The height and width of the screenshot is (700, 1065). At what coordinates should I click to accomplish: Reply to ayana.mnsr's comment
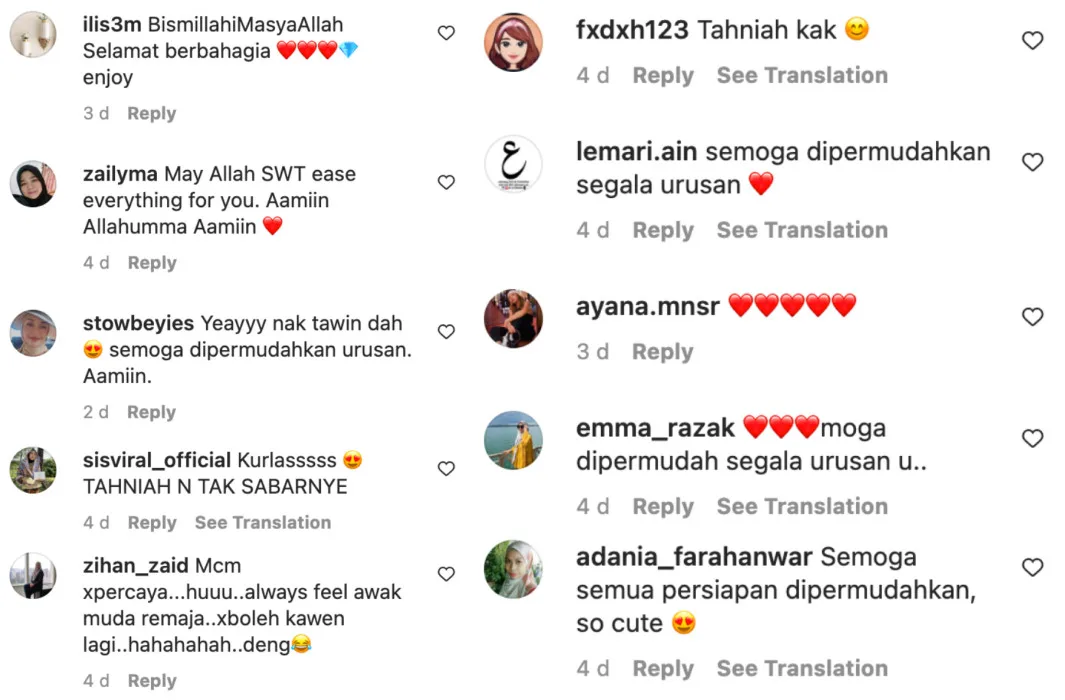(663, 352)
